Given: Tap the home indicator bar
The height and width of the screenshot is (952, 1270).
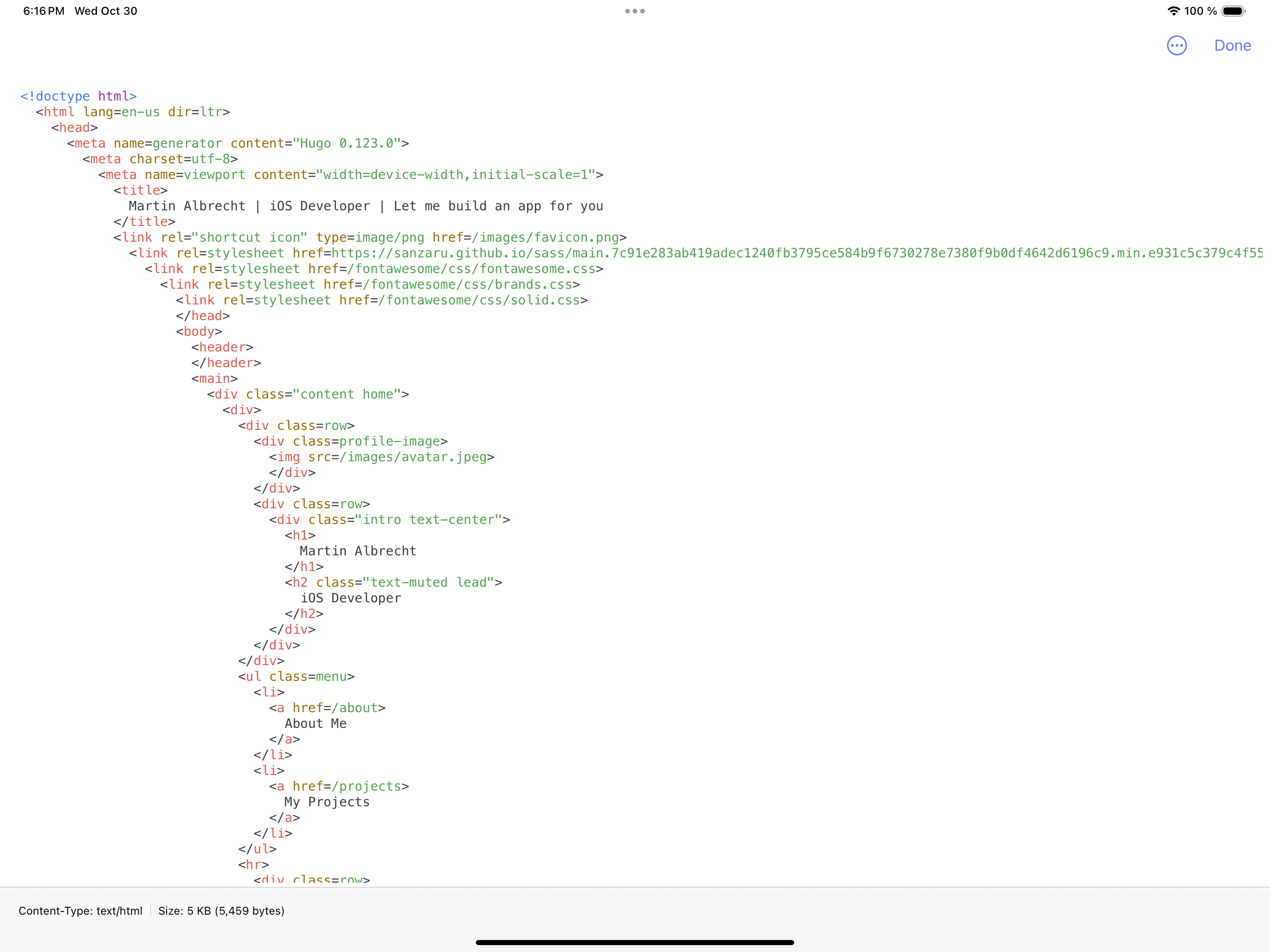Looking at the screenshot, I should pyautogui.click(x=635, y=942).
